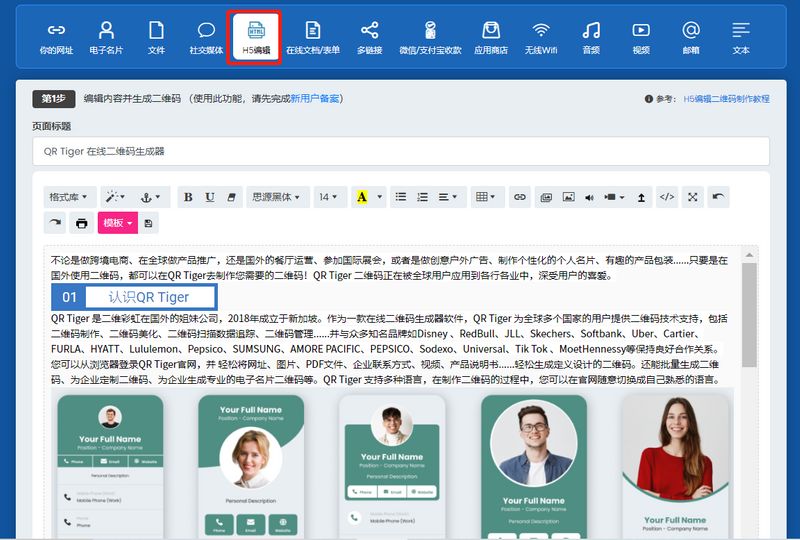Open the 格式库 style dropdown
Screen dimensions: 800x540
(x=68, y=197)
